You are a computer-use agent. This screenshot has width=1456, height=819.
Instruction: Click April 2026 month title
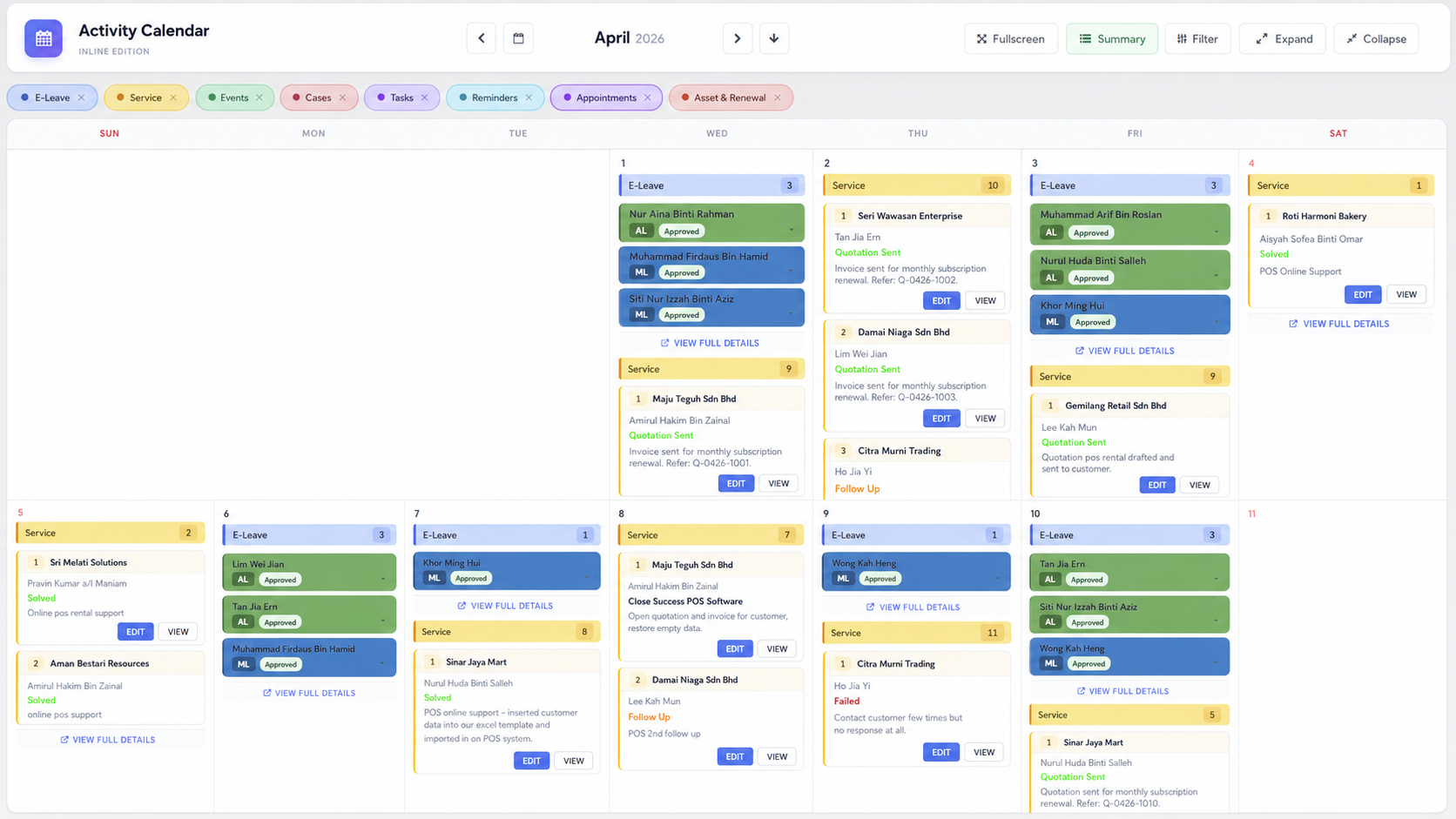pos(629,38)
